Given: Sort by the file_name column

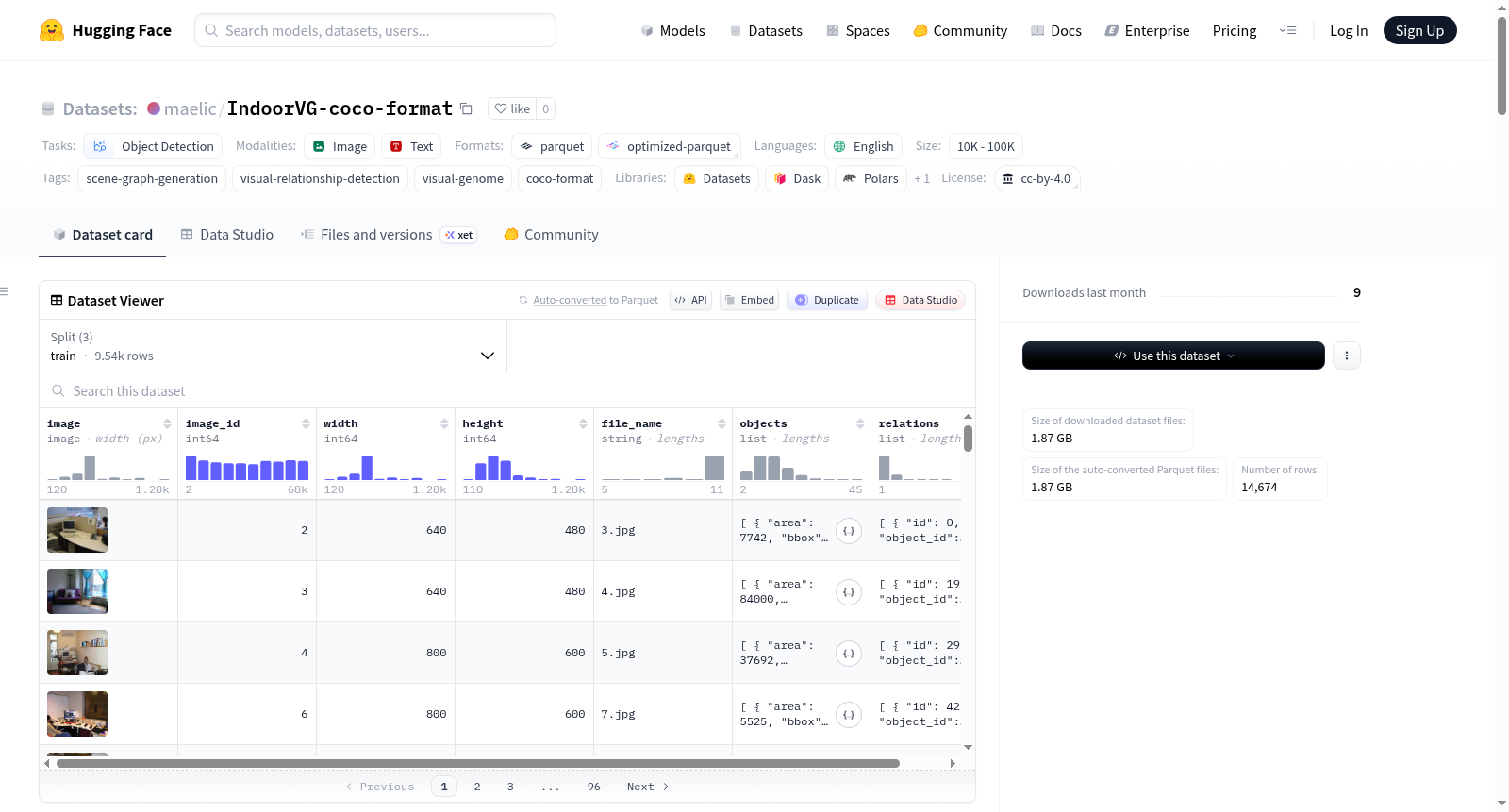Looking at the screenshot, I should tap(721, 423).
